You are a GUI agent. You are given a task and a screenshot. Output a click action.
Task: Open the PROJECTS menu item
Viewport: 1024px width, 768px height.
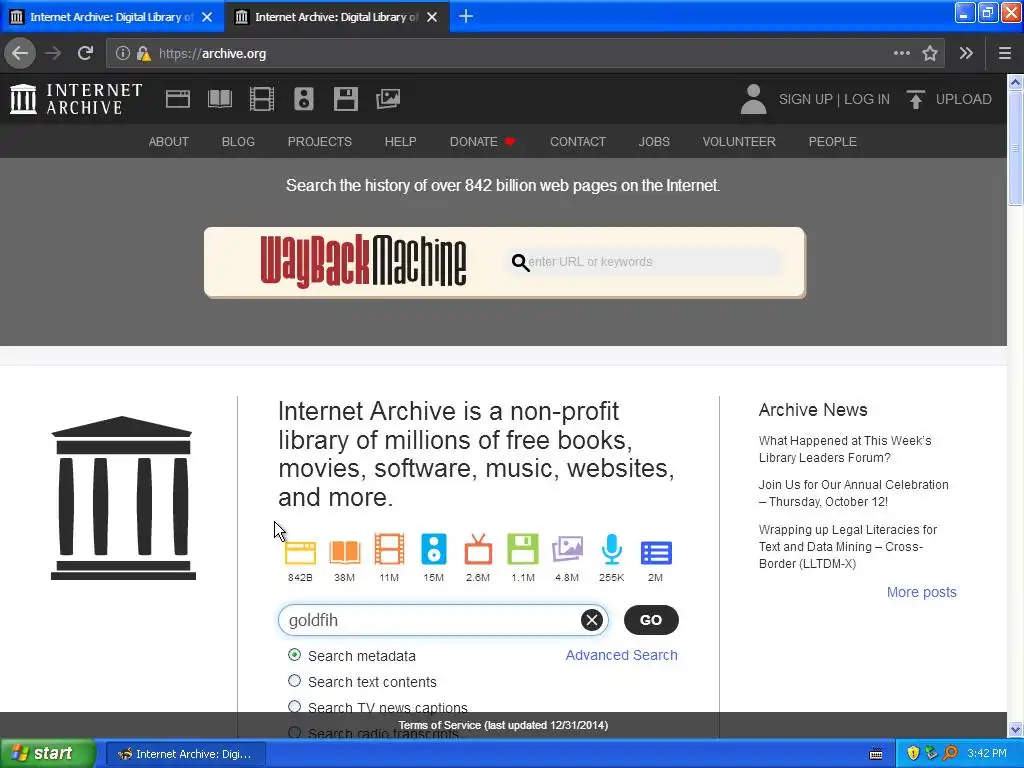319,142
